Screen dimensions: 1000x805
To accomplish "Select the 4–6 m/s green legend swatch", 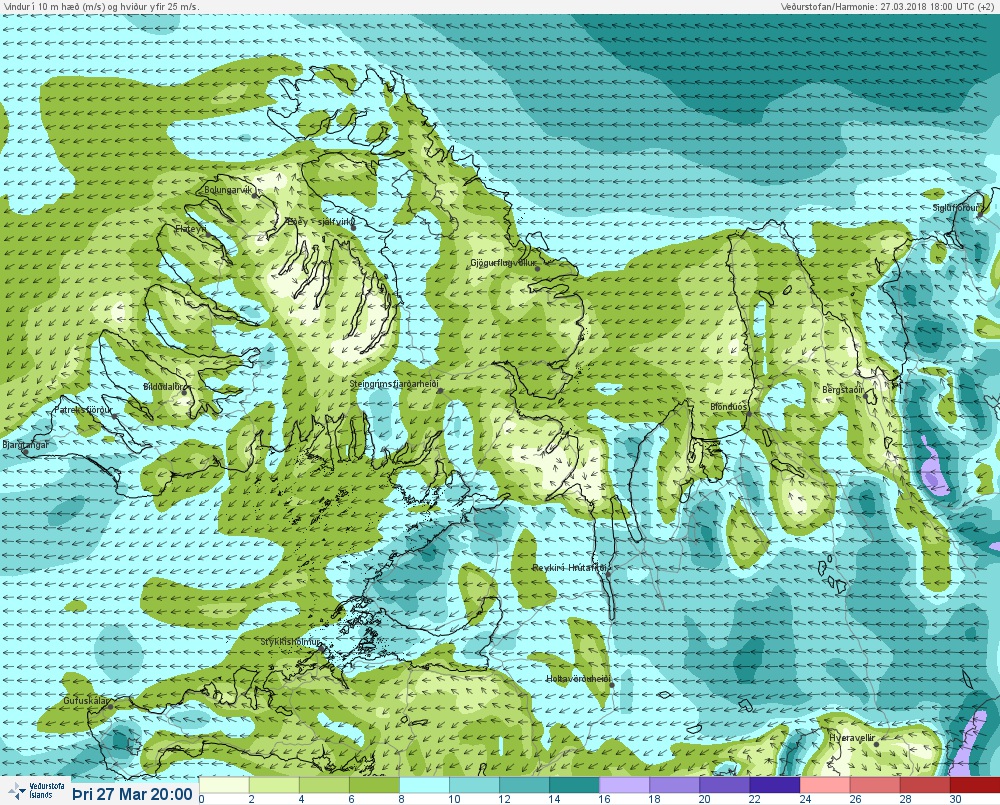I will (x=324, y=784).
